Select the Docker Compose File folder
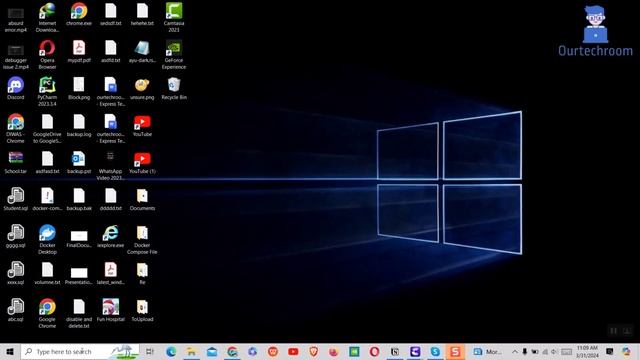Screen dimensions: 640x360 (142, 240)
